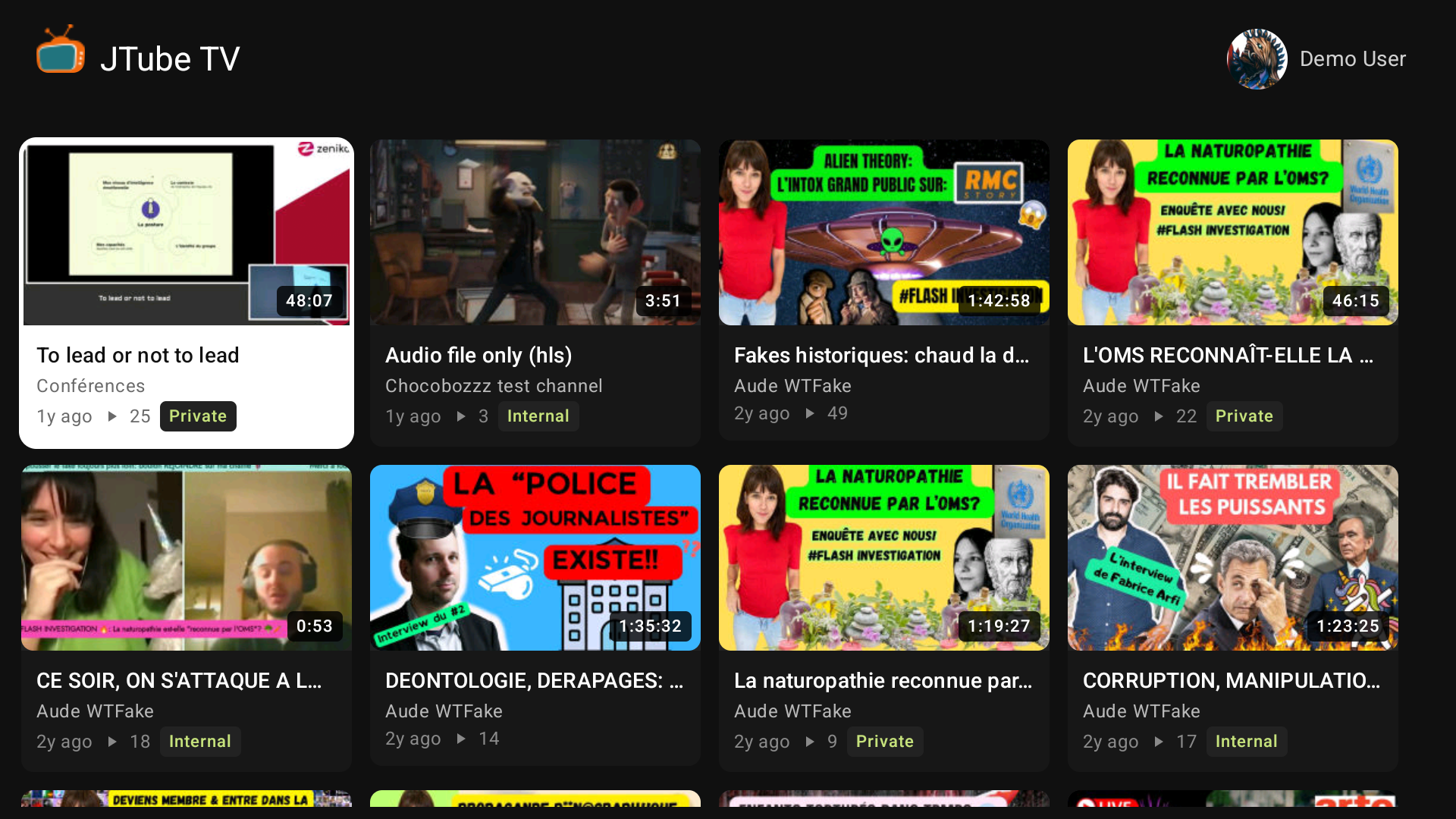Screen dimensions: 1456x819
Task: Click Aude WTFake under 'CE SOIR, ON S'ATTAQUE'
Action: (95, 711)
